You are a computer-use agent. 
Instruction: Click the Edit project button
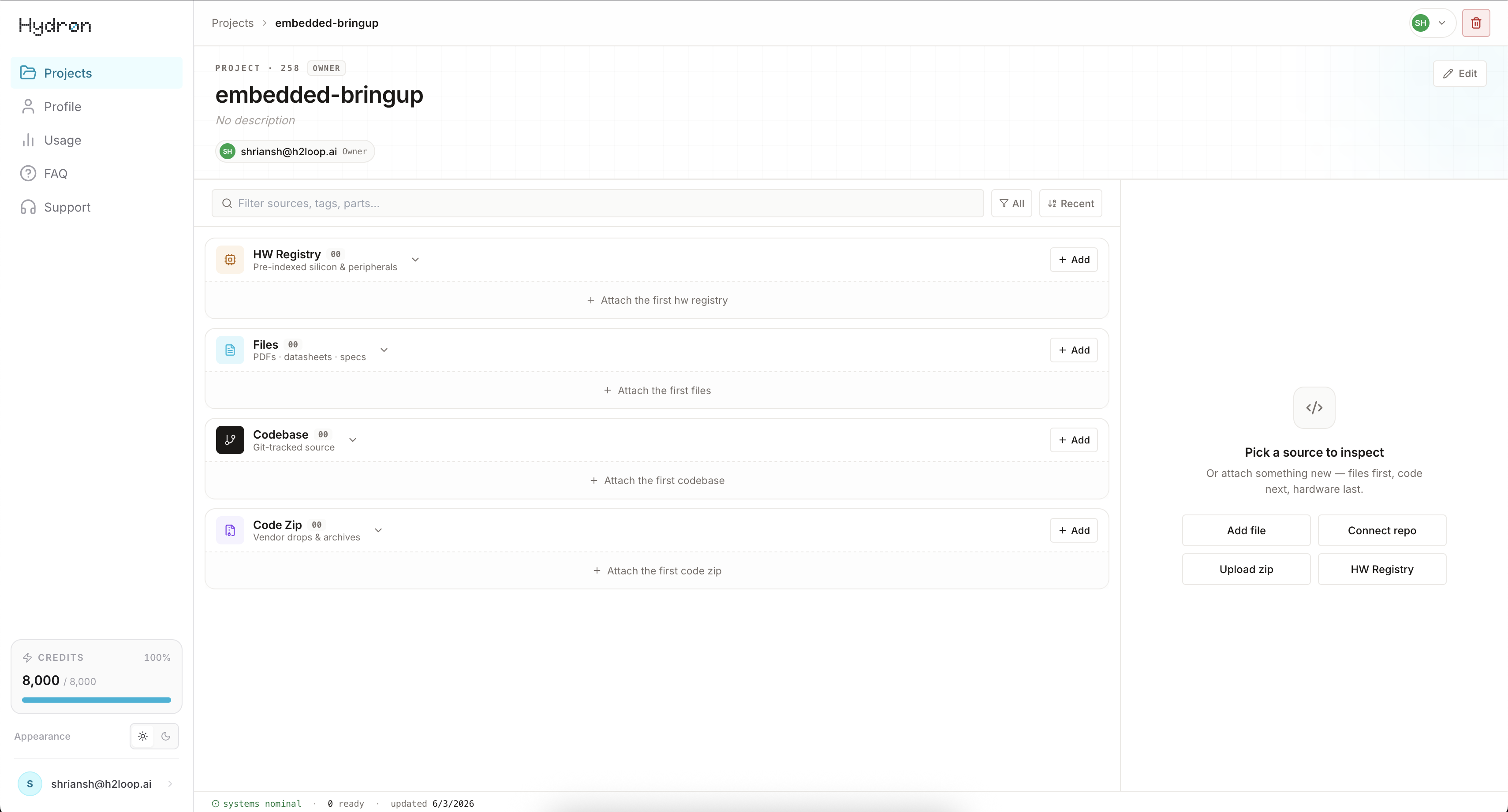(1459, 73)
